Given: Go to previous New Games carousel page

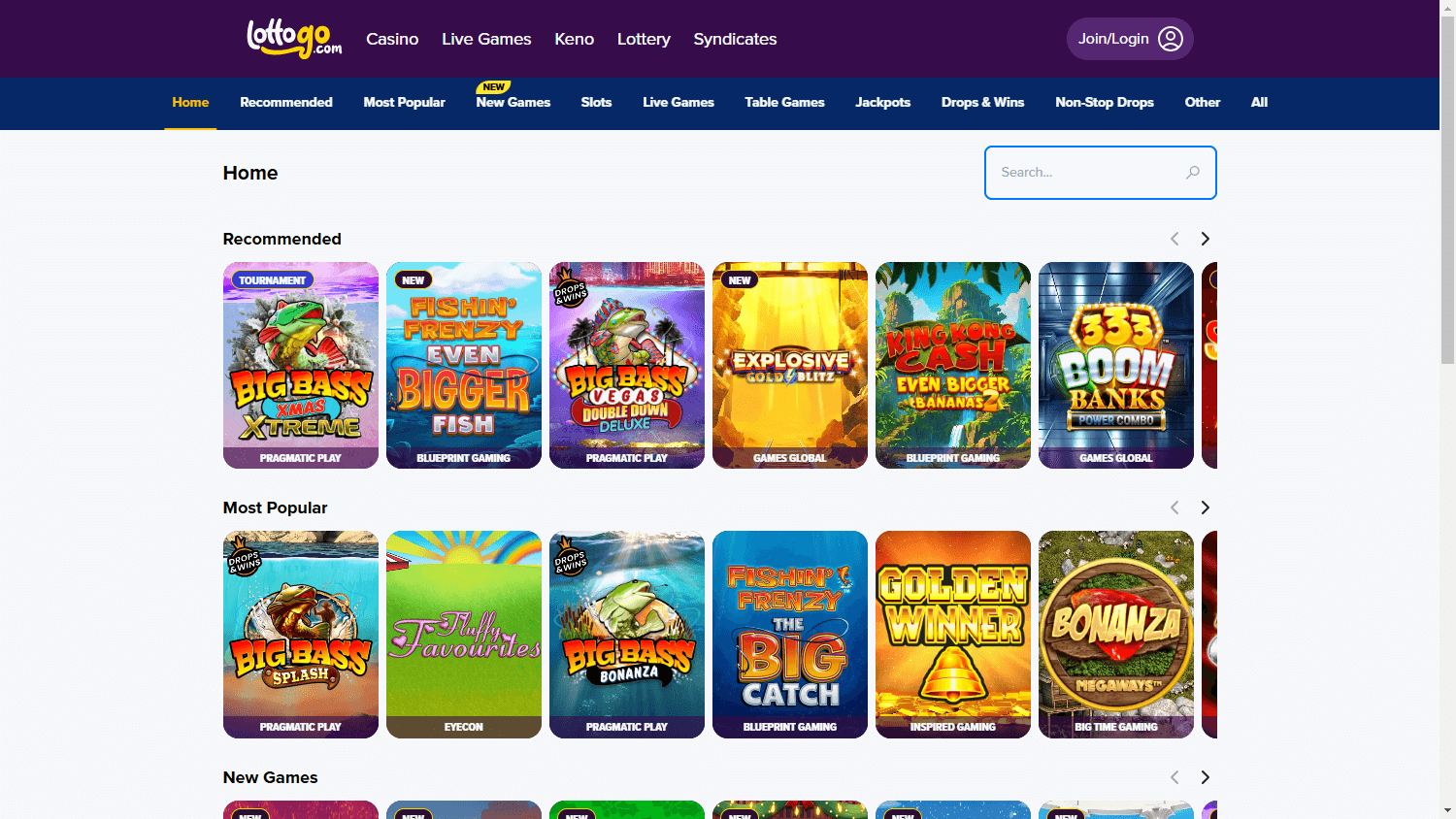Looking at the screenshot, I should 1175,777.
